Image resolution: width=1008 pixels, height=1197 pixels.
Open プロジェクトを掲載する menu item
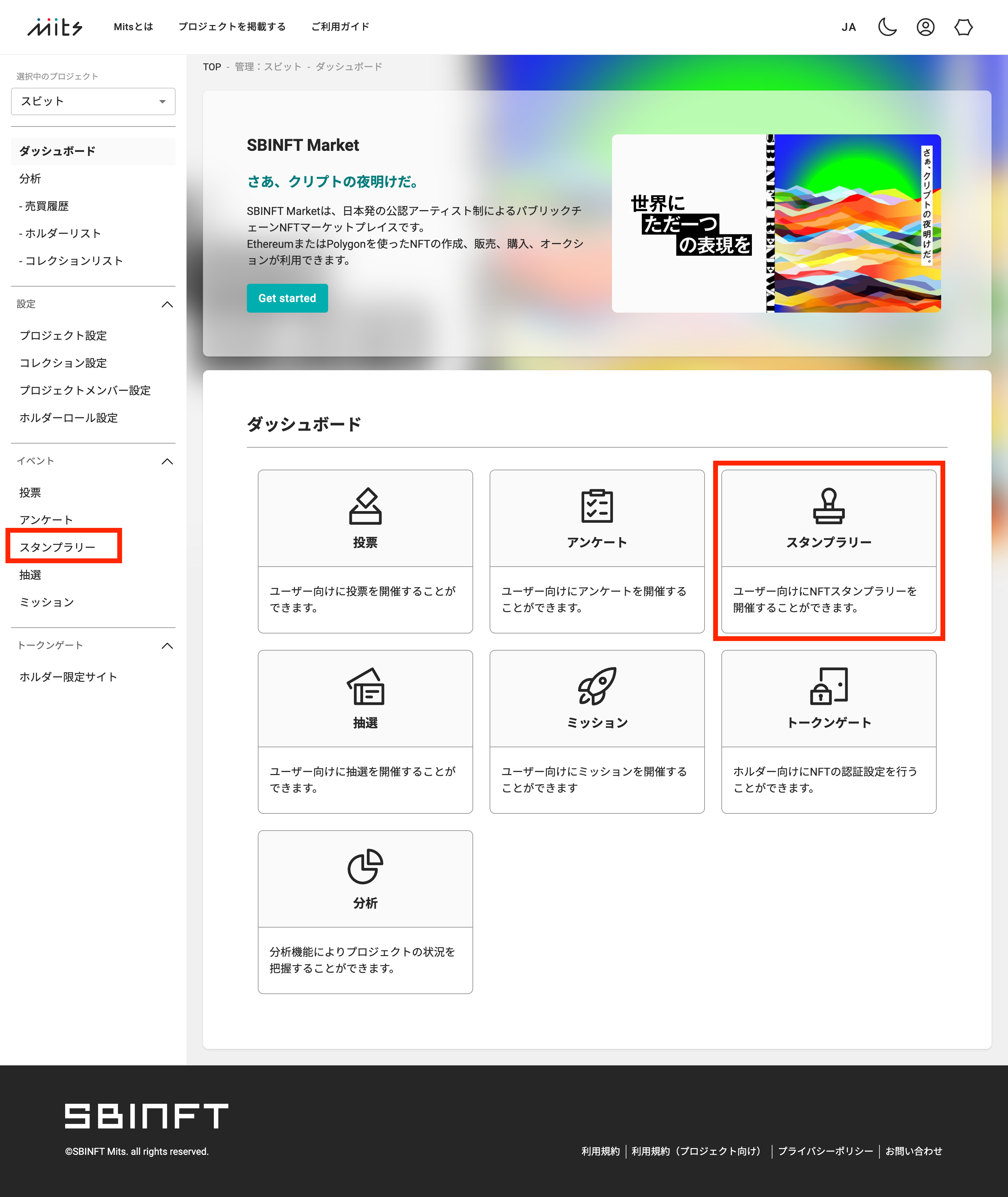tap(232, 27)
